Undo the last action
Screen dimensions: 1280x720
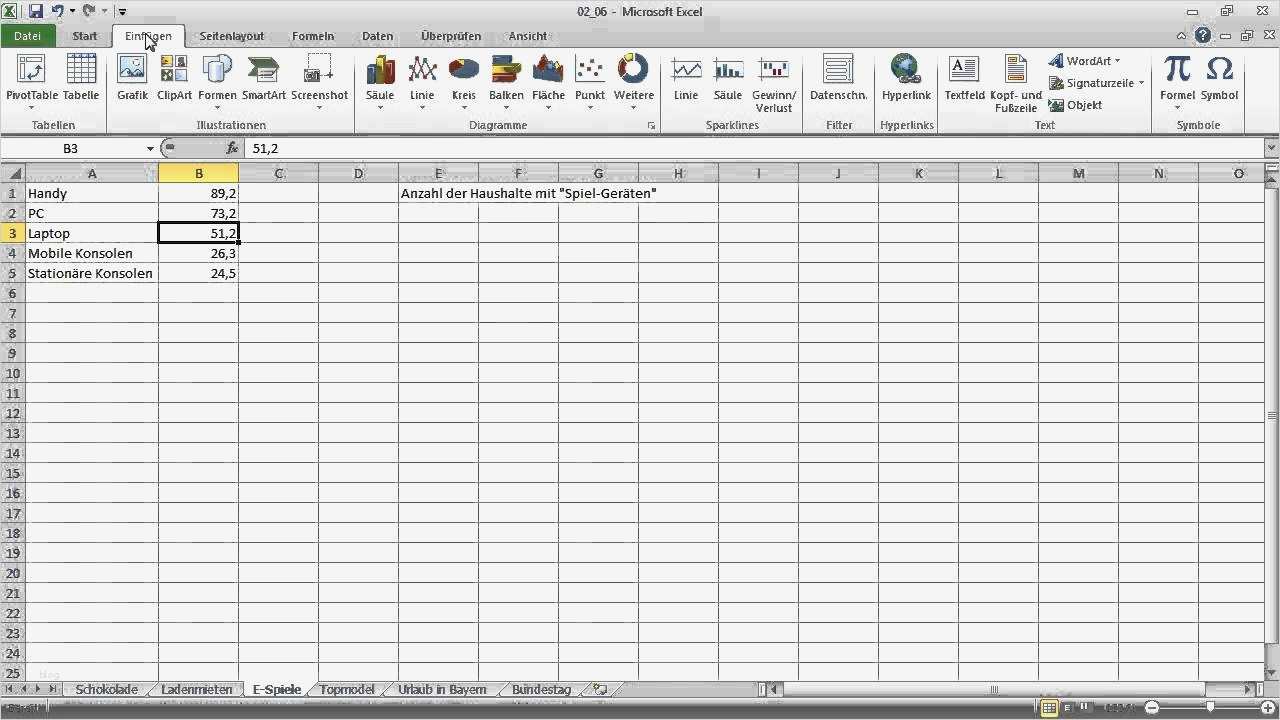(x=57, y=12)
